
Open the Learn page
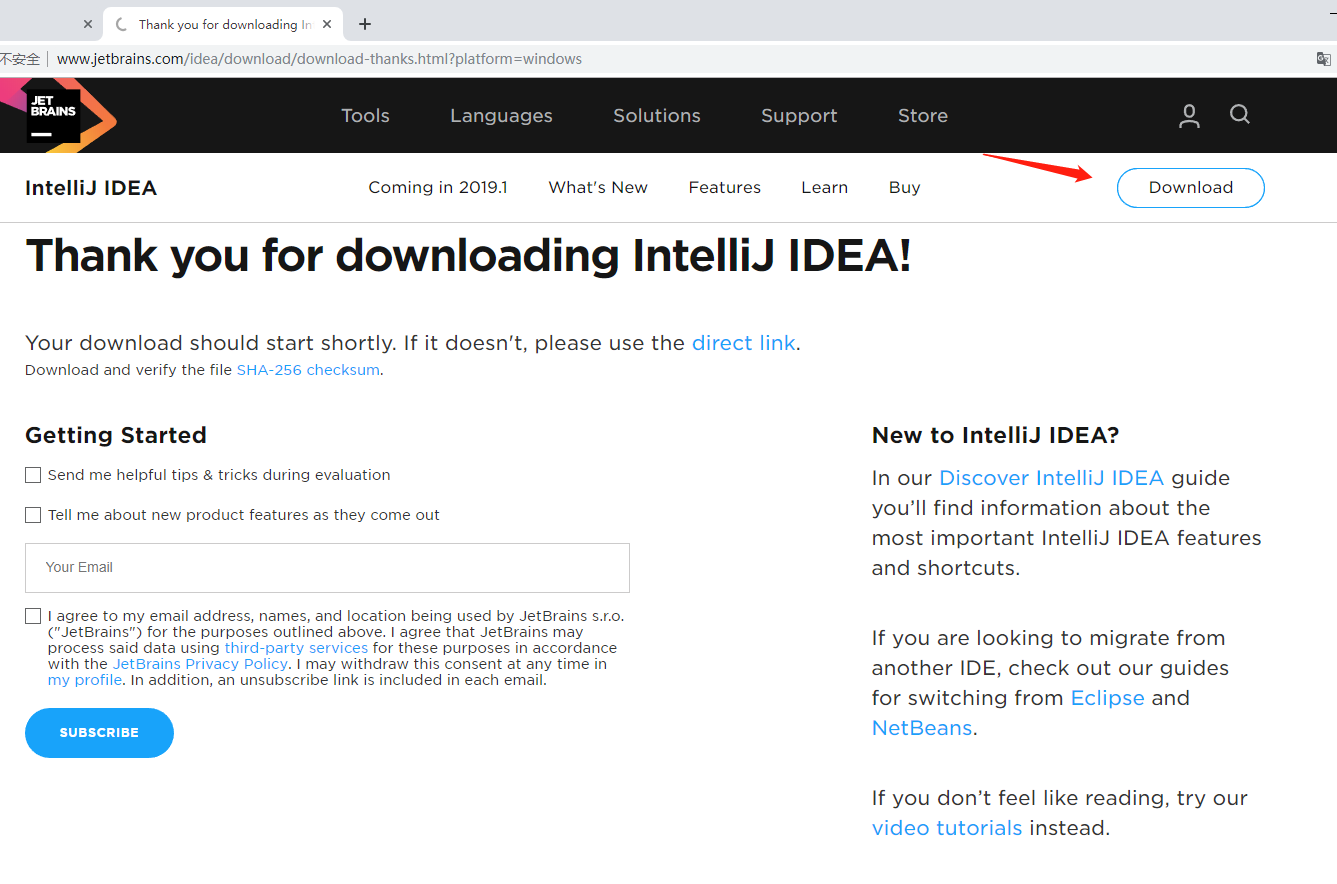tap(825, 188)
